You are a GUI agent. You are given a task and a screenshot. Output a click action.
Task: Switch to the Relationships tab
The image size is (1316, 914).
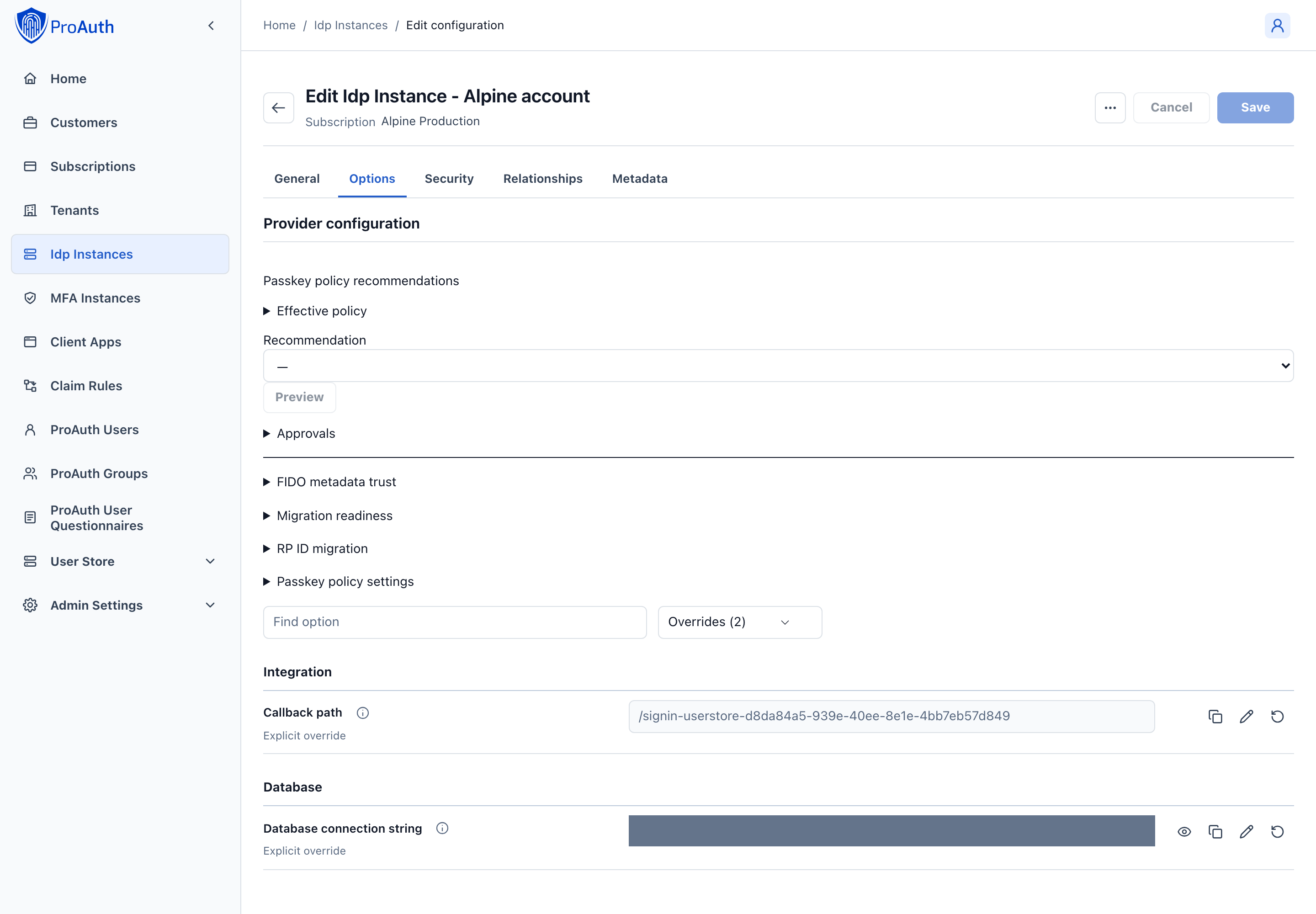click(x=543, y=179)
